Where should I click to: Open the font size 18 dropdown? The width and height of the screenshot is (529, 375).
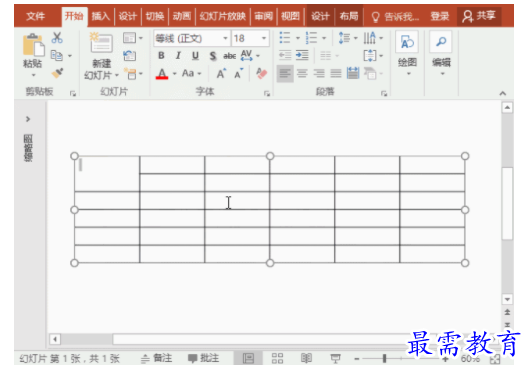264,38
